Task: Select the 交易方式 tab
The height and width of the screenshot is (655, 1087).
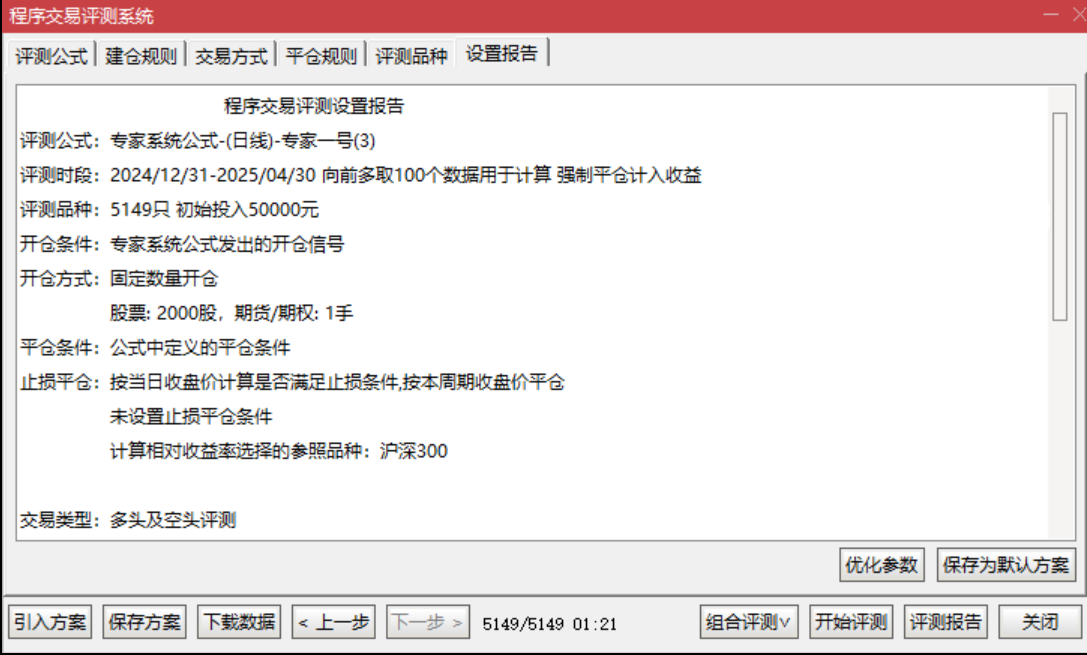Action: click(231, 55)
